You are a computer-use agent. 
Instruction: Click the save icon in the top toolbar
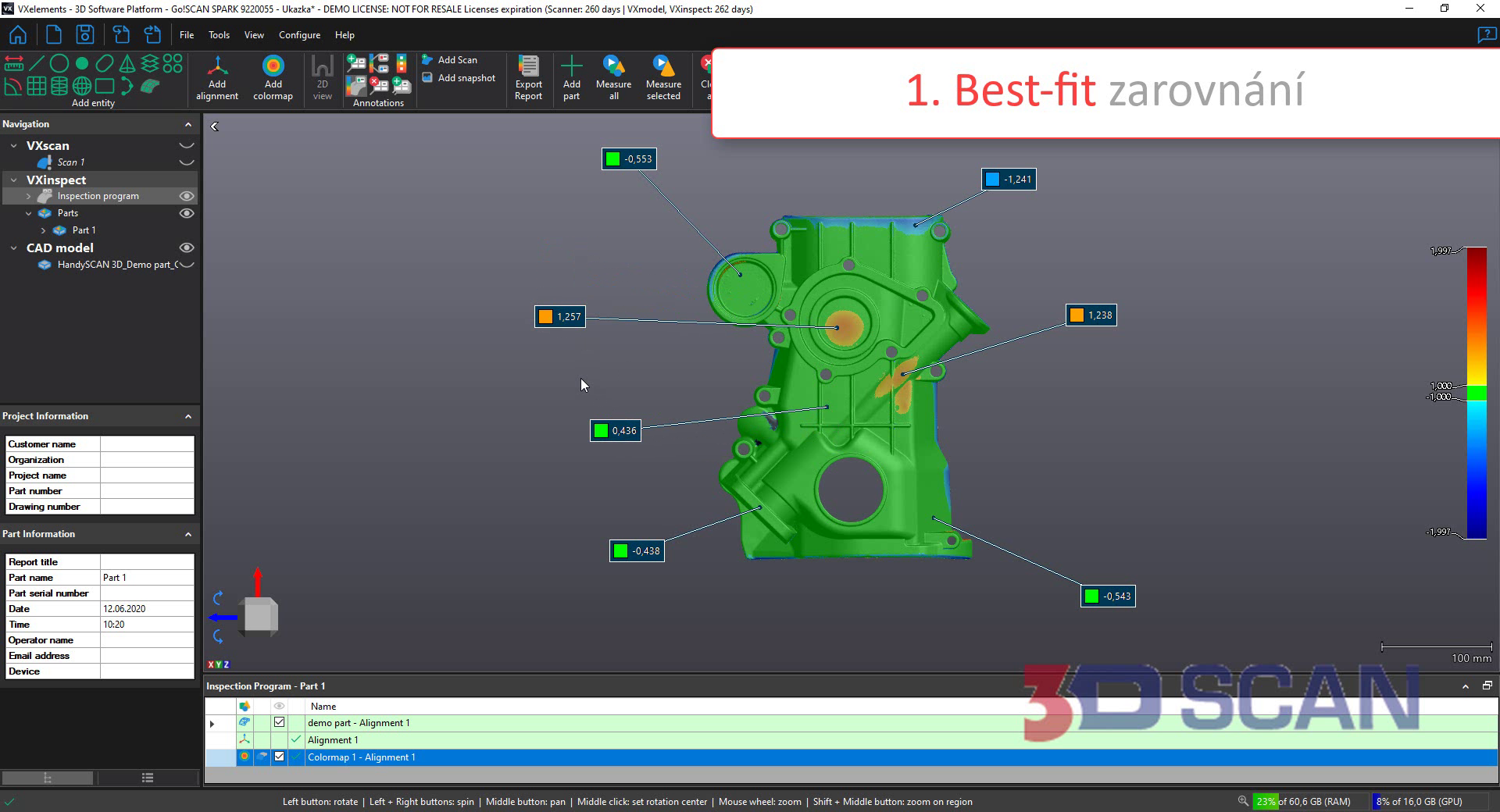[x=84, y=35]
